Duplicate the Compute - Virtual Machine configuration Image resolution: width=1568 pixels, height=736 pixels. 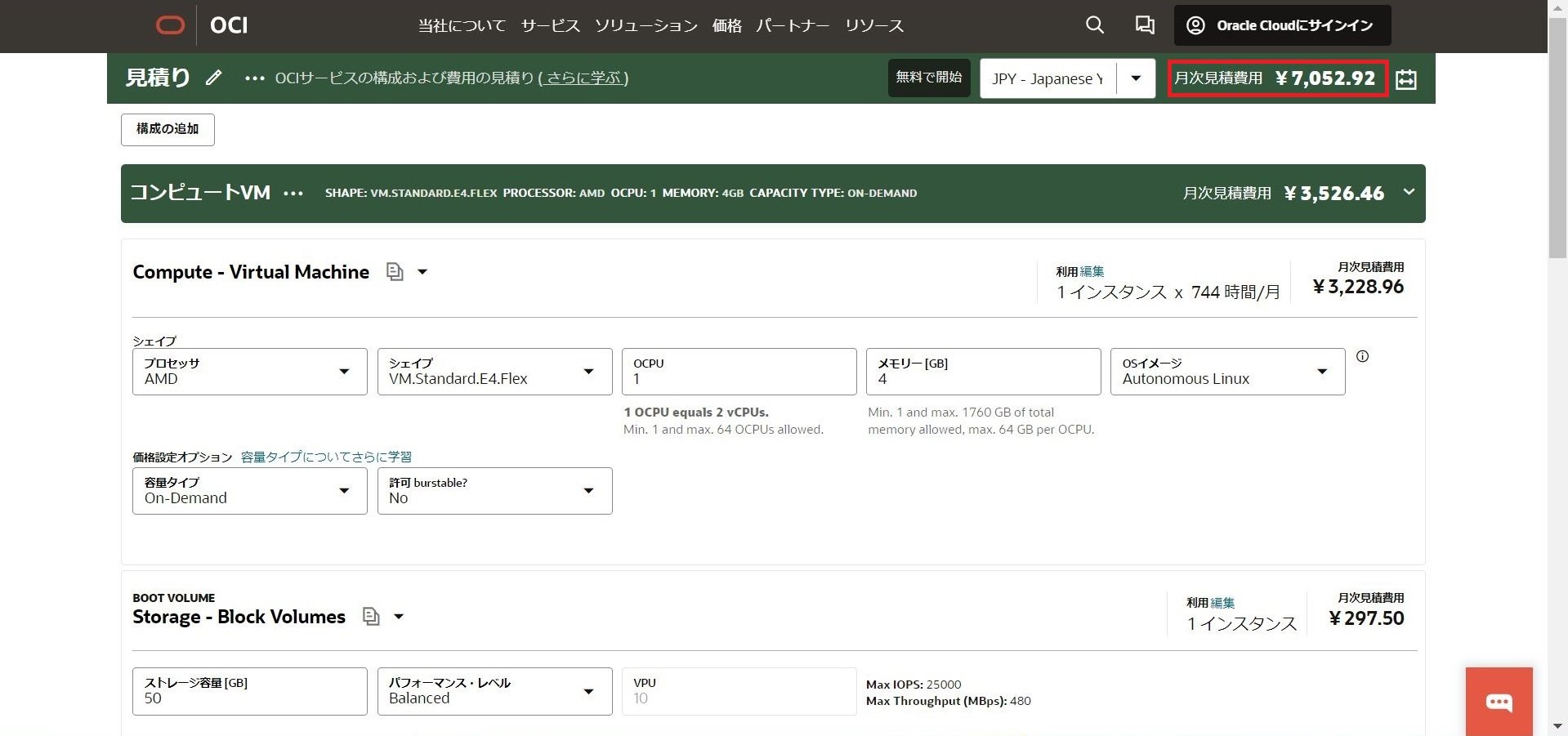(x=395, y=271)
